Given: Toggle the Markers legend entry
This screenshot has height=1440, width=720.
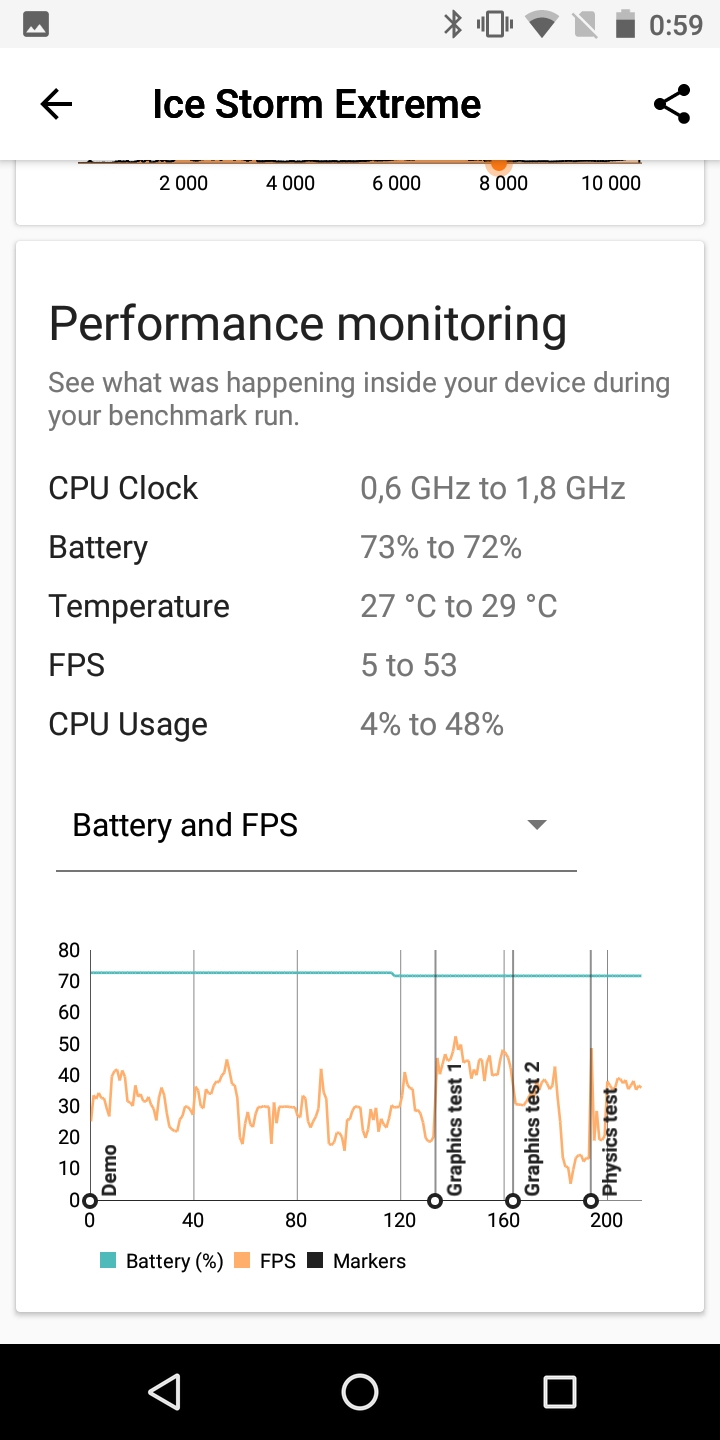Looking at the screenshot, I should click(356, 1261).
